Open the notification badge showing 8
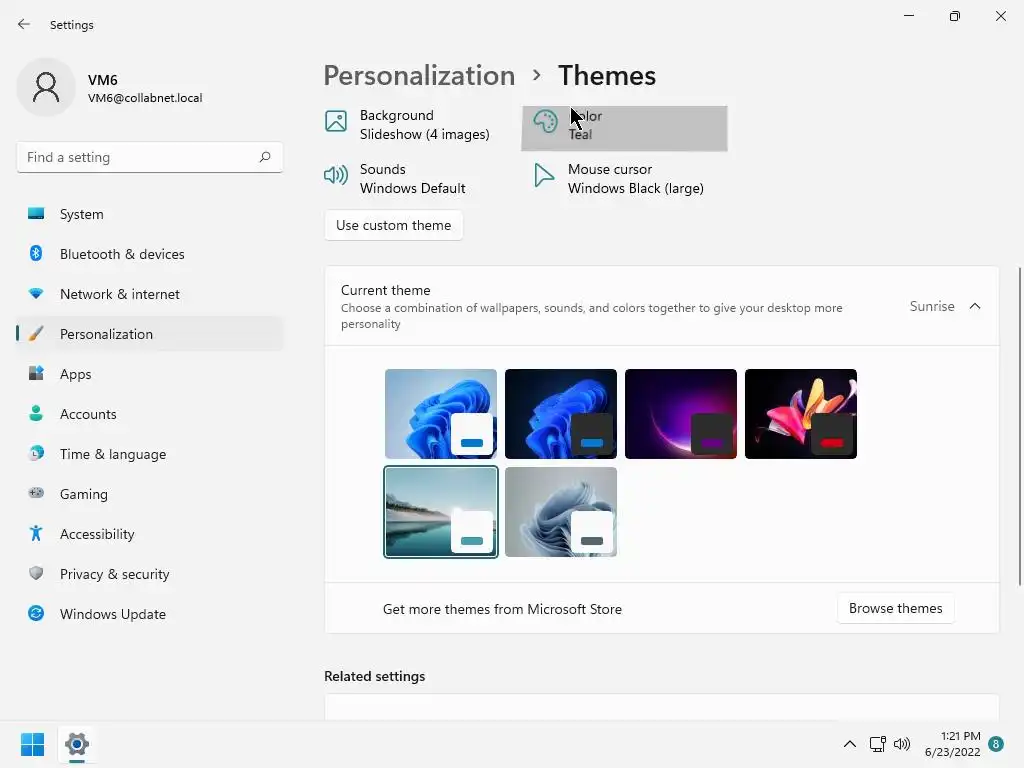The height and width of the screenshot is (768, 1024). coord(996,744)
